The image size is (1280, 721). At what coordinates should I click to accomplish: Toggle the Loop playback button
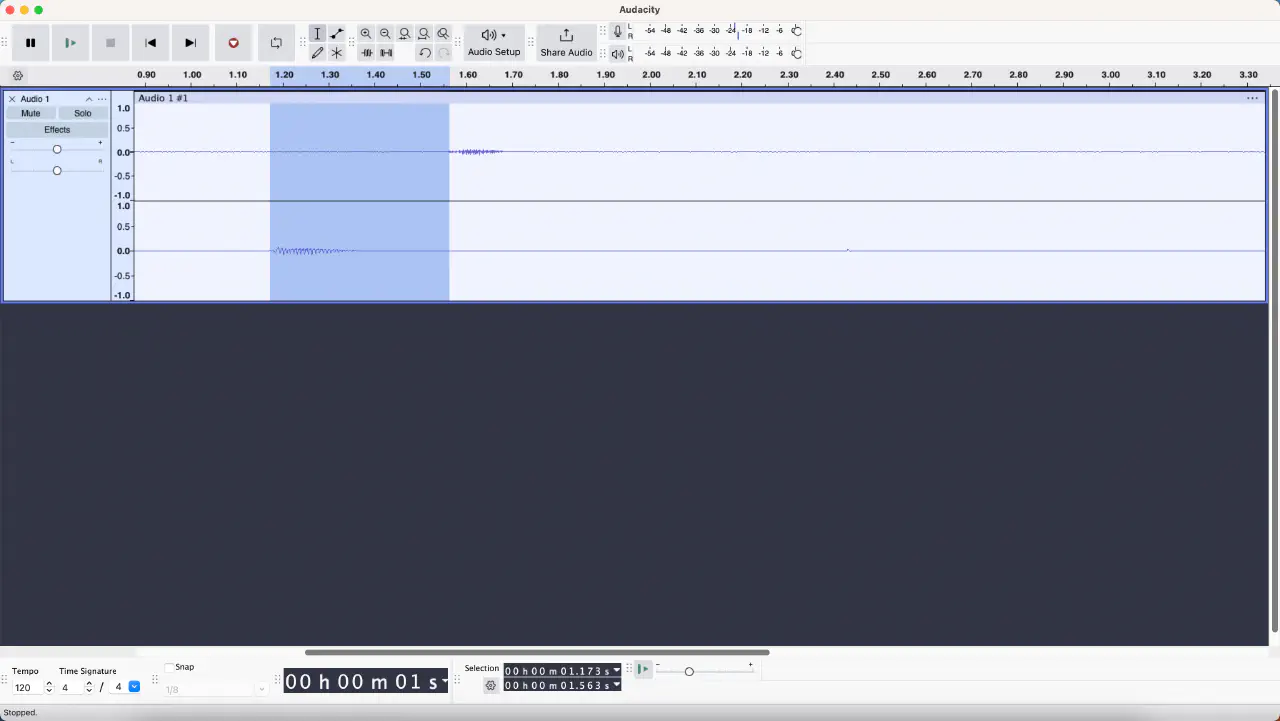[x=276, y=43]
